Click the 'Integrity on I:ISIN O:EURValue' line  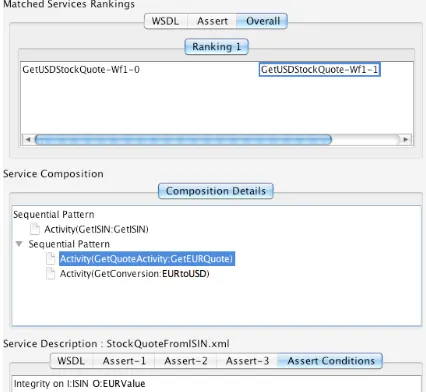pos(80,384)
